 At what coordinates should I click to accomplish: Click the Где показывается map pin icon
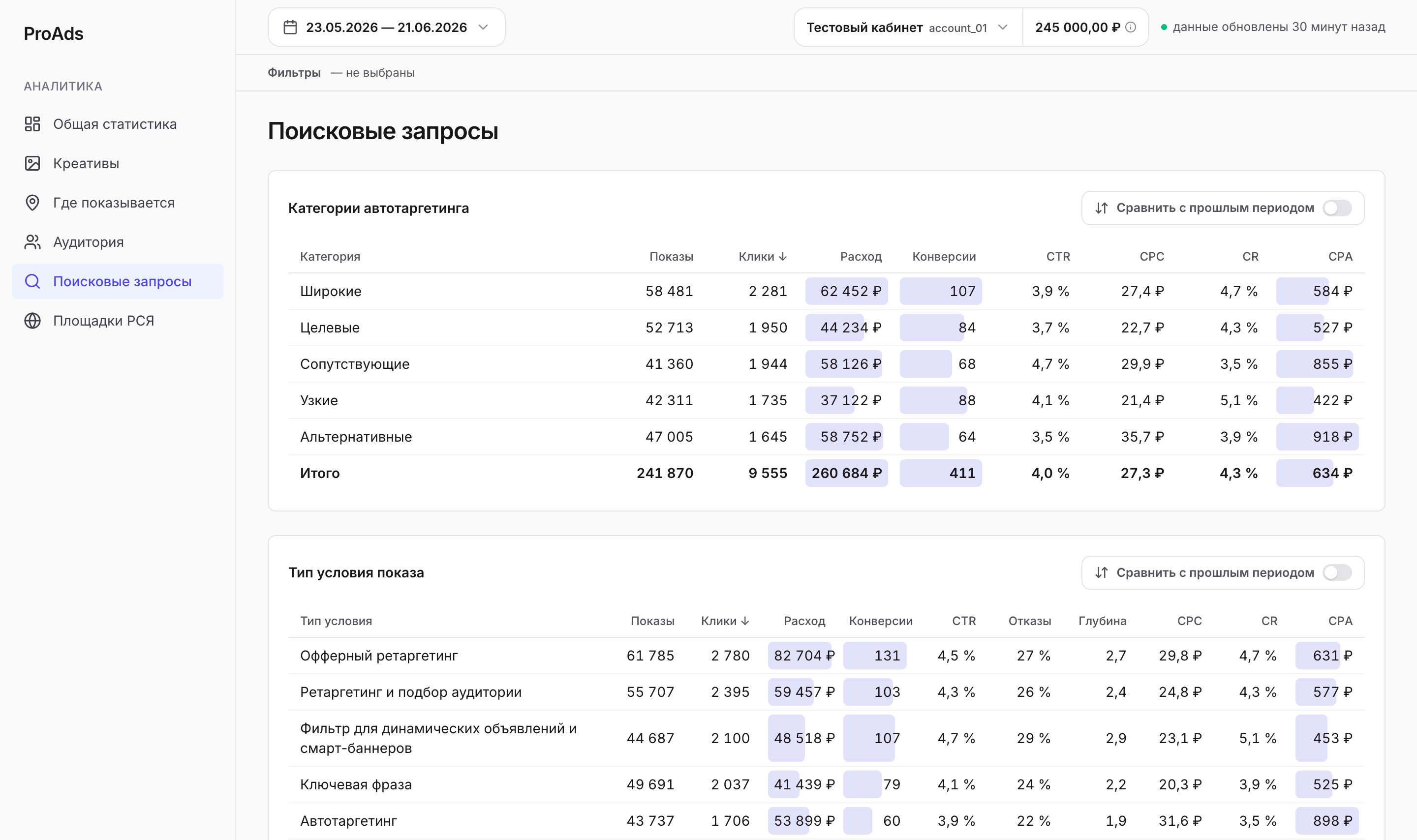tap(32, 203)
